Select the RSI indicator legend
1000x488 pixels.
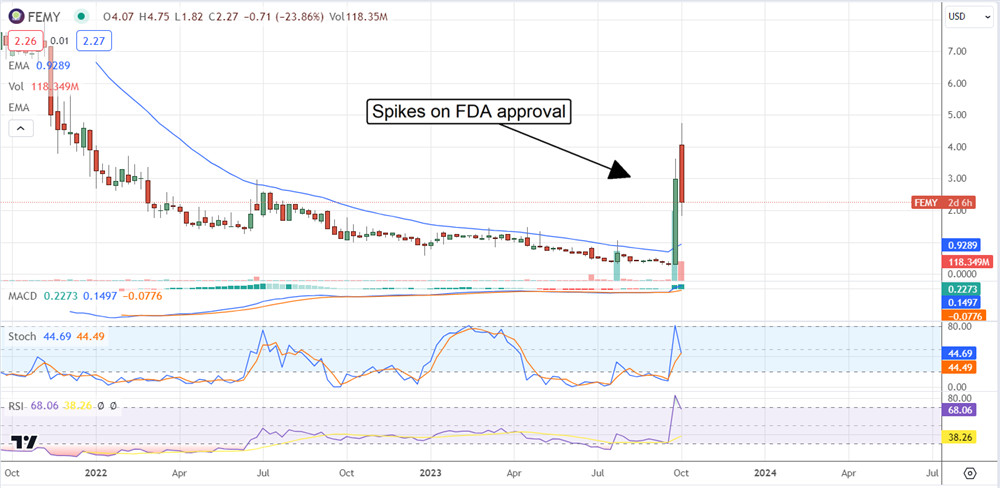click(x=63, y=406)
